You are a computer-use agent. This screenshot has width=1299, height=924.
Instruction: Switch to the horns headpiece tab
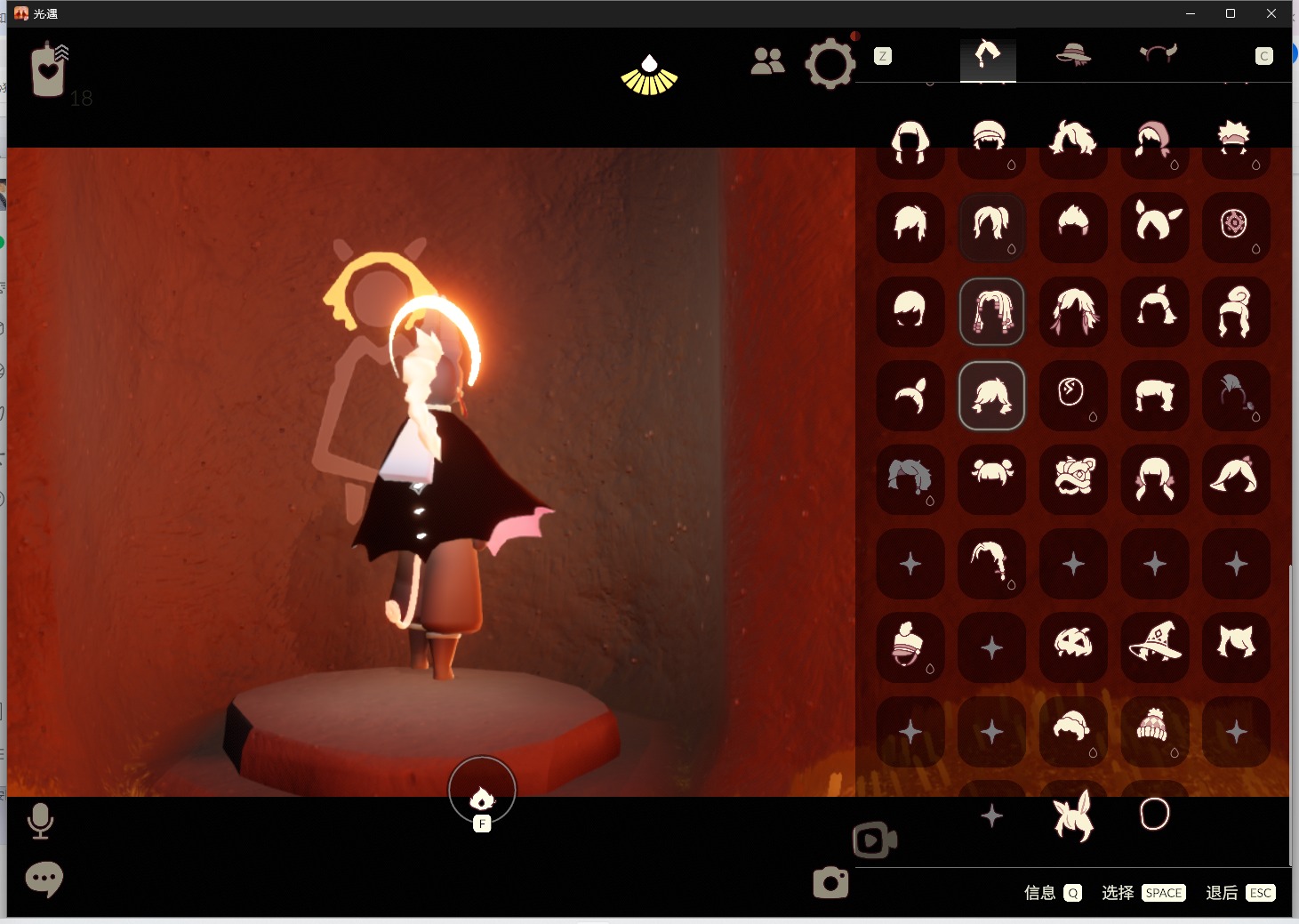coord(1158,53)
